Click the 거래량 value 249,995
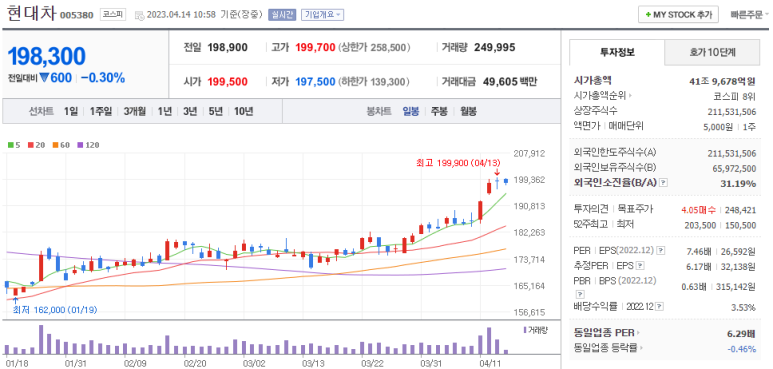Viewport: 773px width, 369px height. [494, 47]
